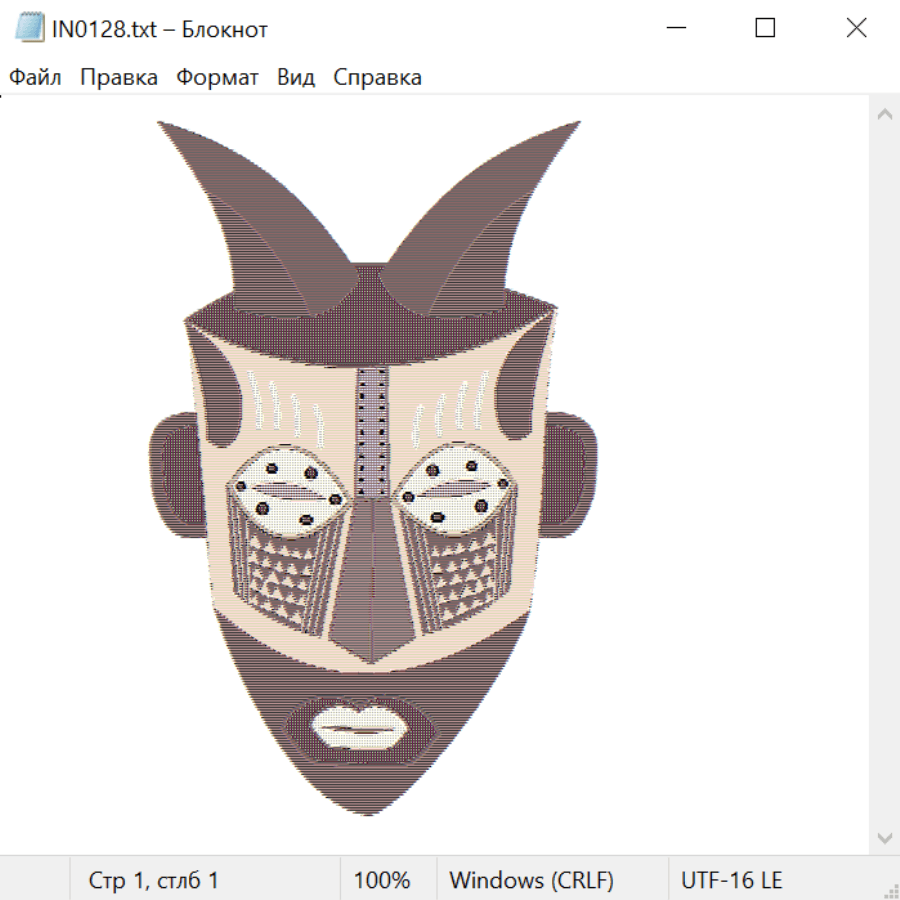Image resolution: width=900 pixels, height=900 pixels.
Task: Click the vertical scrollbar track in the middle
Action: coord(884,475)
